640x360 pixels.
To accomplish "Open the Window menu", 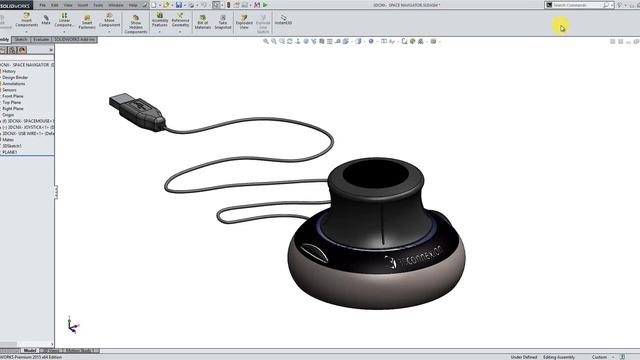I will click(116, 5).
